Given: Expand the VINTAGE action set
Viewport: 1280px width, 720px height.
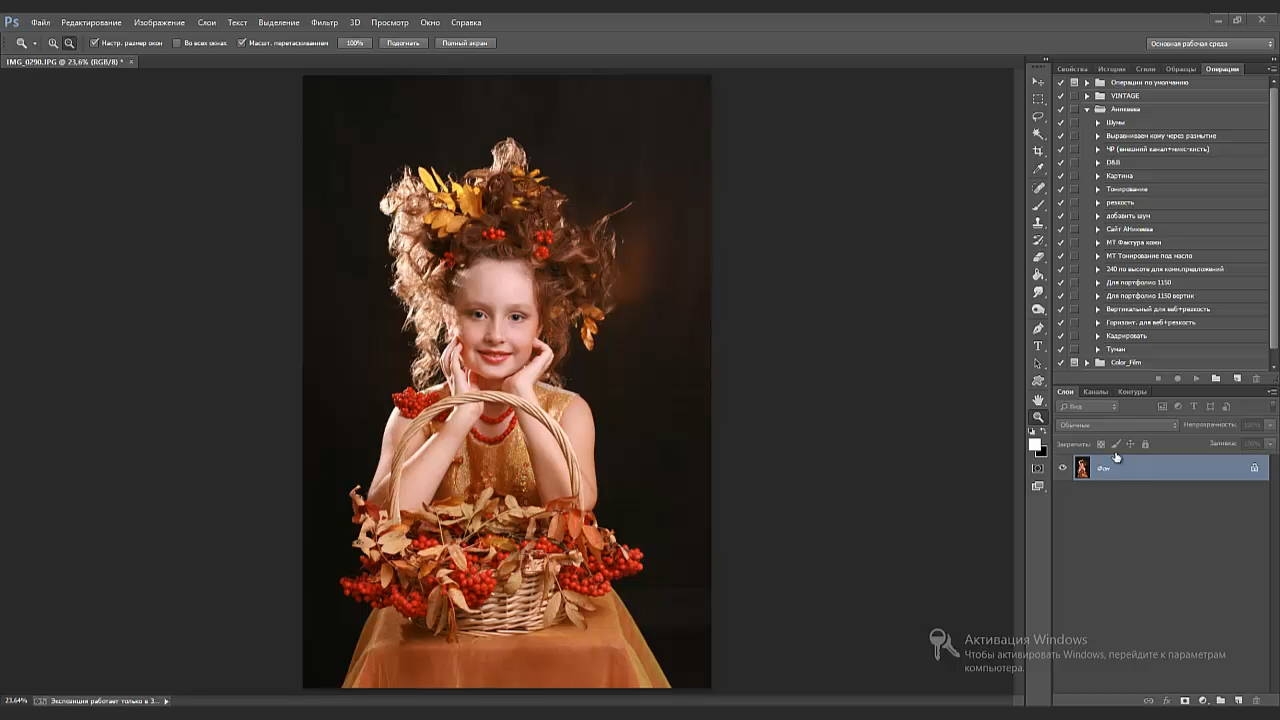Looking at the screenshot, I should click(1087, 96).
